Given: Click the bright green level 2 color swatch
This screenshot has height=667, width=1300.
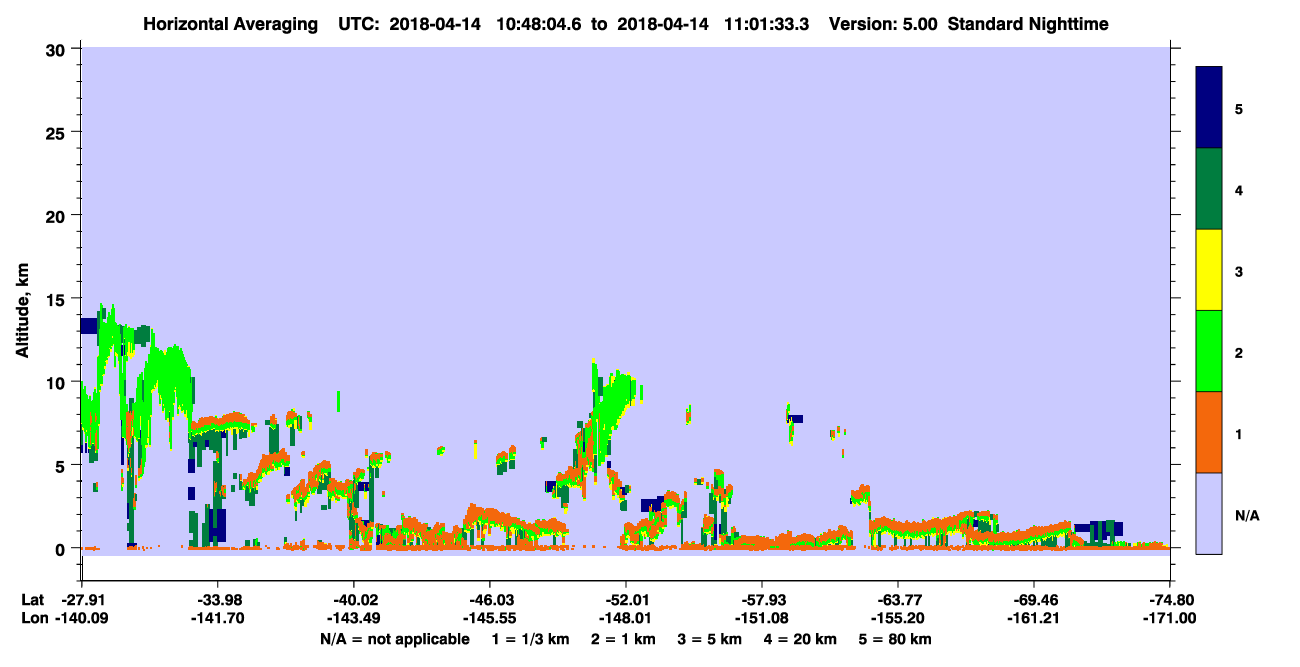Looking at the screenshot, I should (1209, 351).
